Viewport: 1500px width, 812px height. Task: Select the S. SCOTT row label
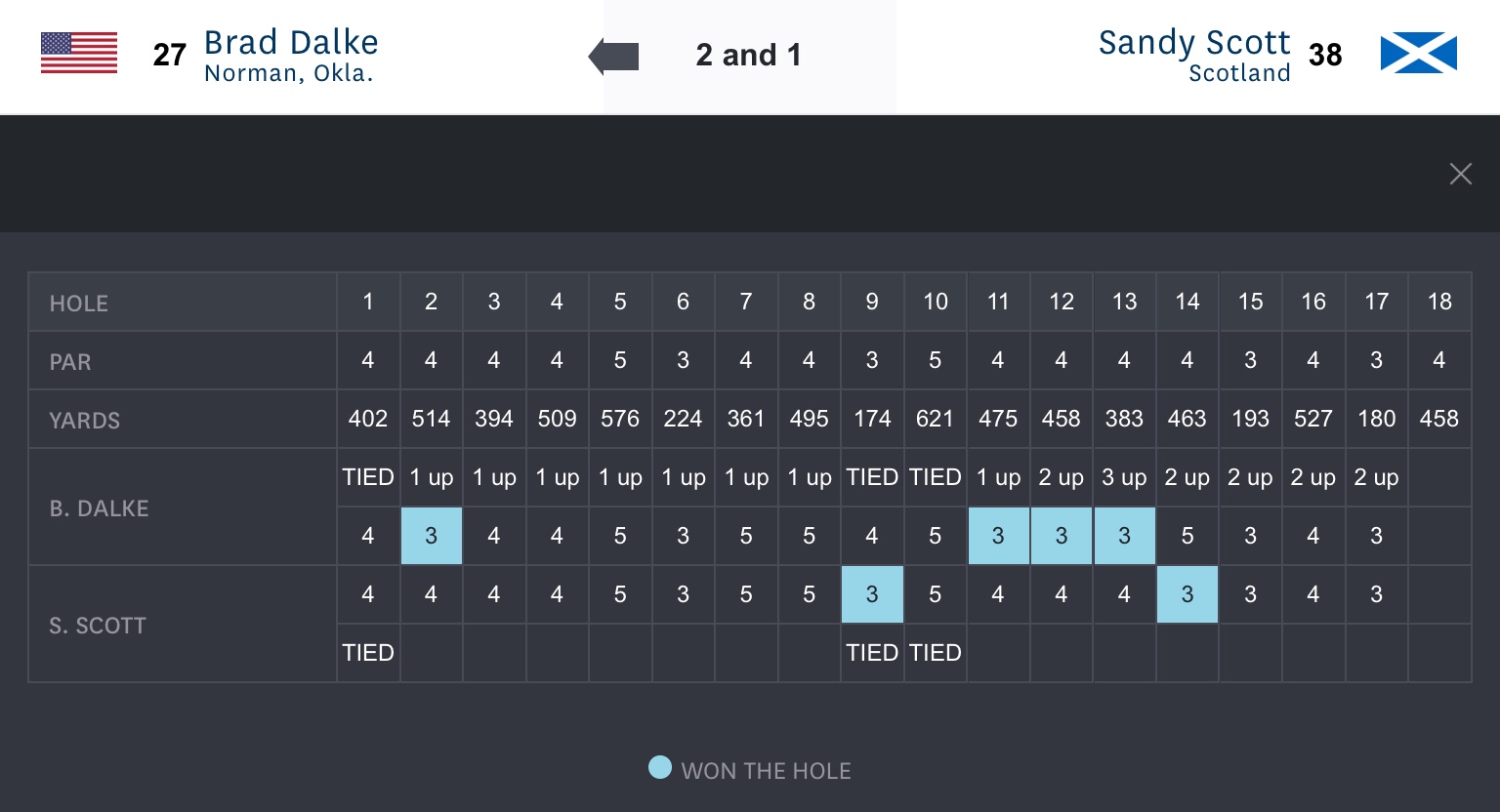(x=98, y=626)
